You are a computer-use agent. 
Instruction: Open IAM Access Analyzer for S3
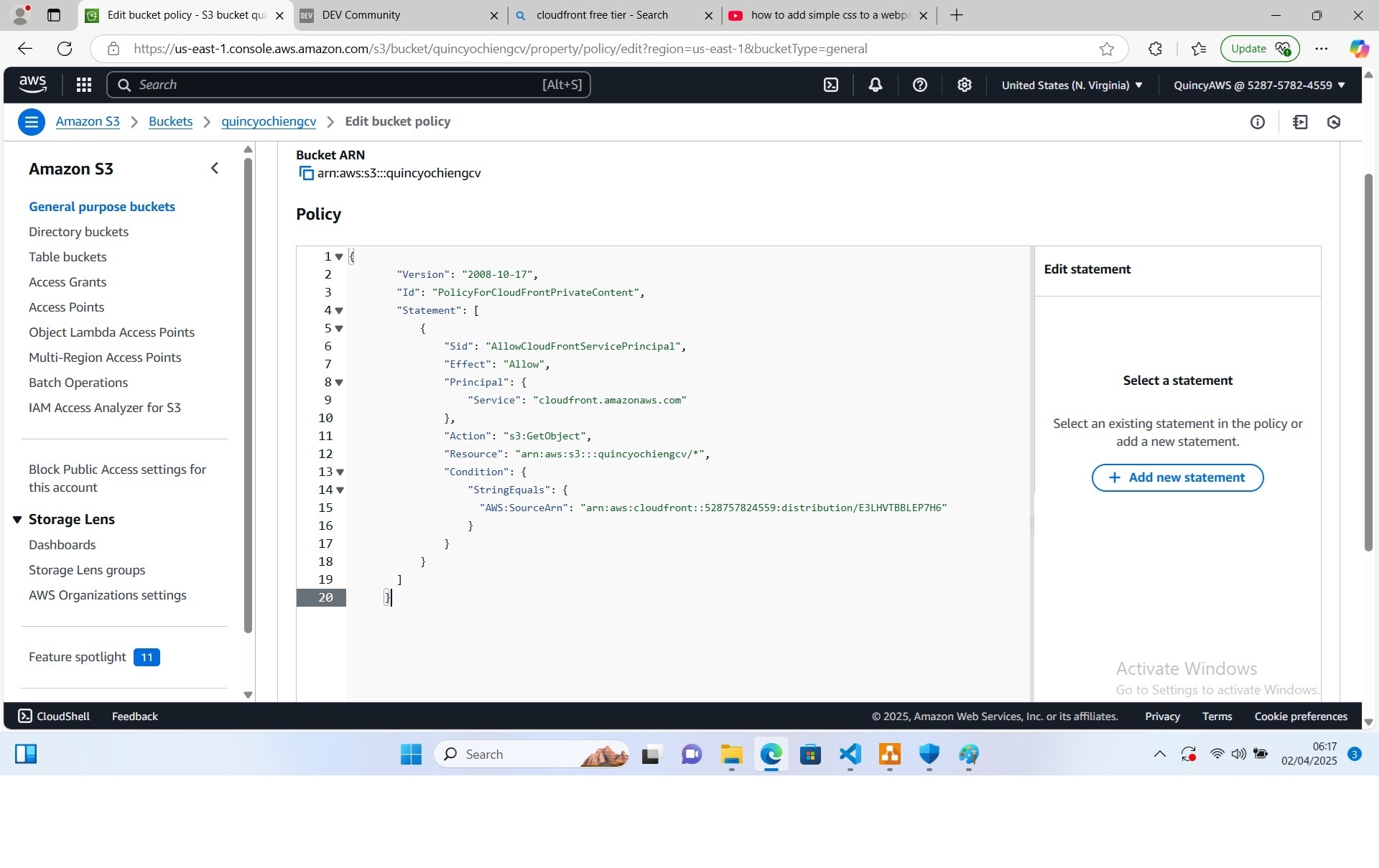click(x=105, y=408)
